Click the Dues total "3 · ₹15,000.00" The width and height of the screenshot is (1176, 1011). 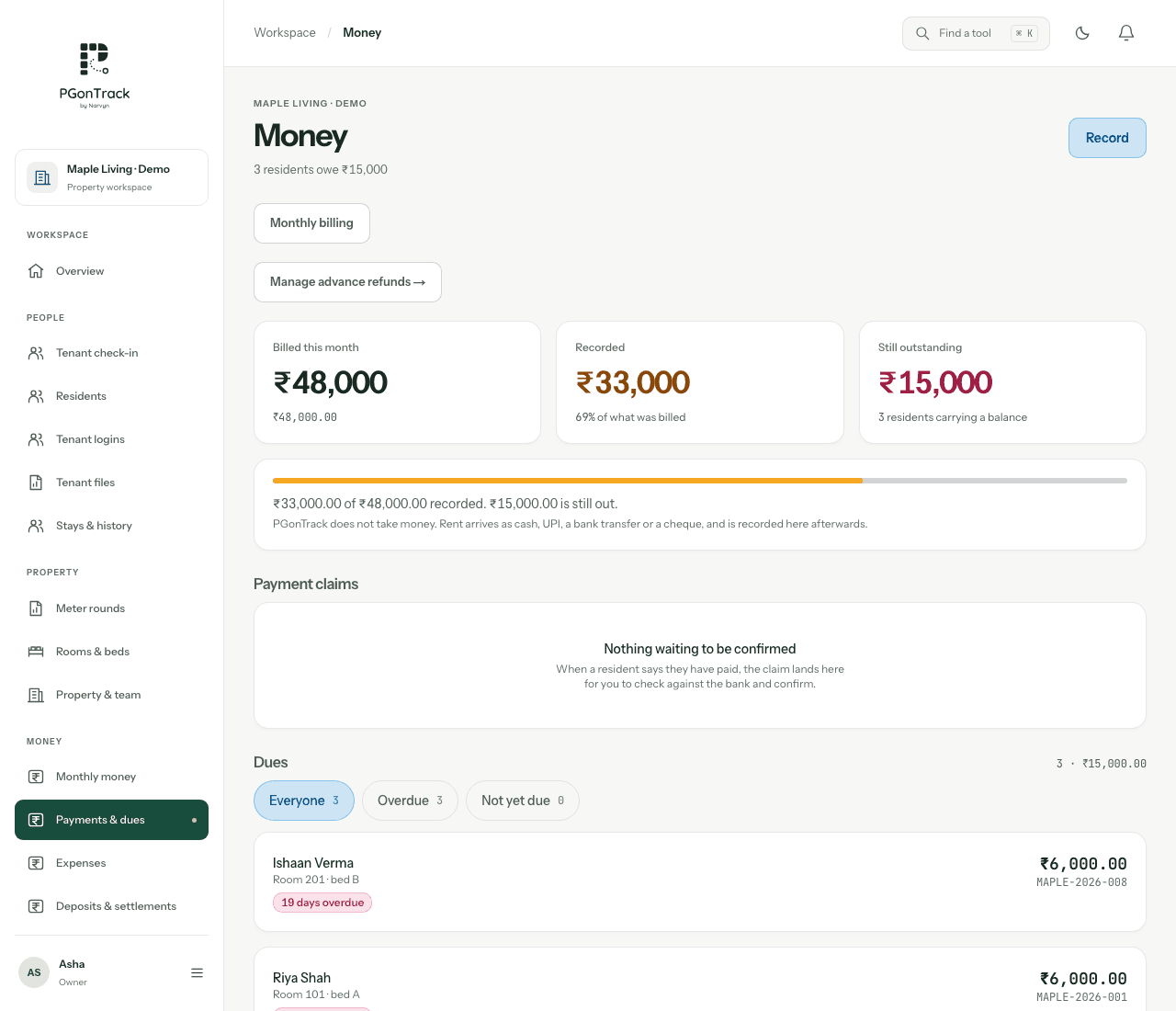pos(1102,764)
